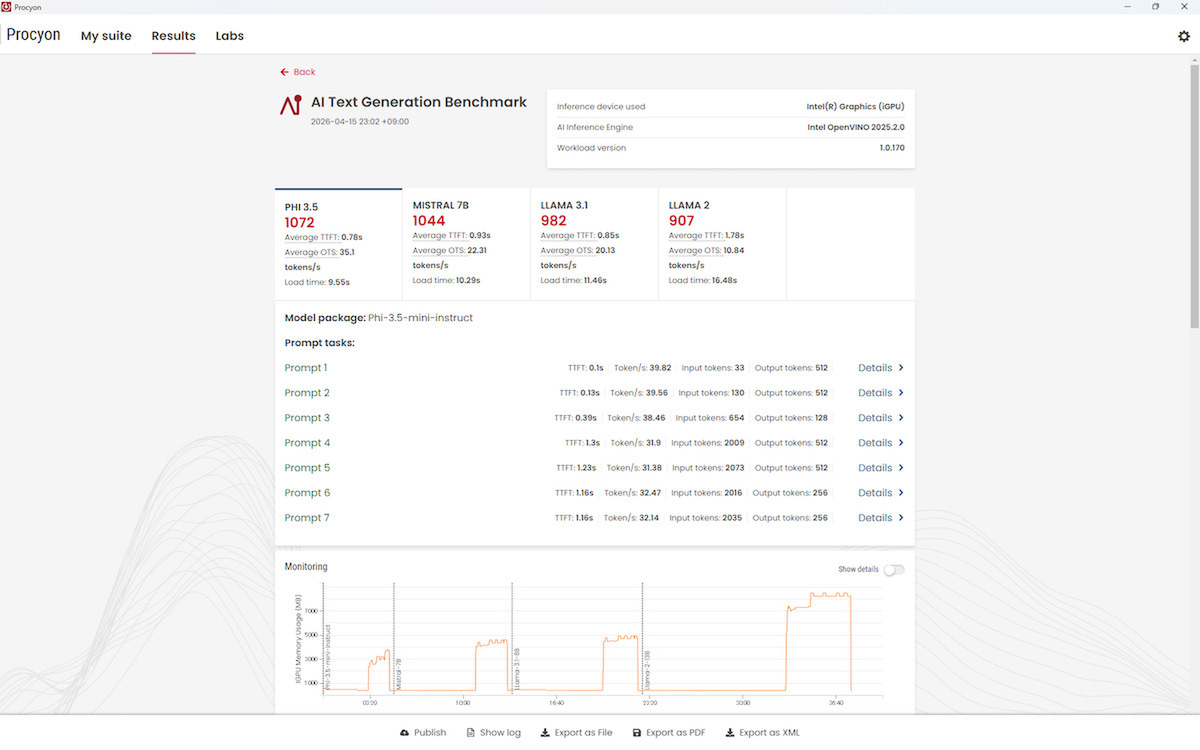Select the MISTRAL 7B results tab

tap(466, 244)
